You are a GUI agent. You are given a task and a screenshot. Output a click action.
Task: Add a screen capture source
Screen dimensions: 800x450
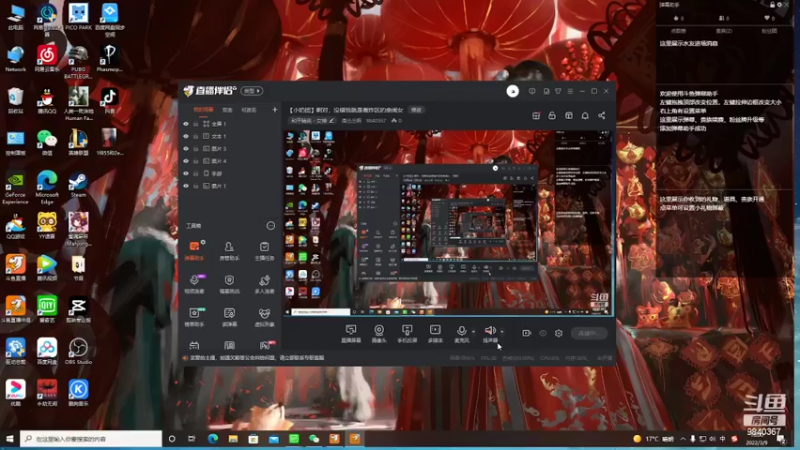(351, 334)
